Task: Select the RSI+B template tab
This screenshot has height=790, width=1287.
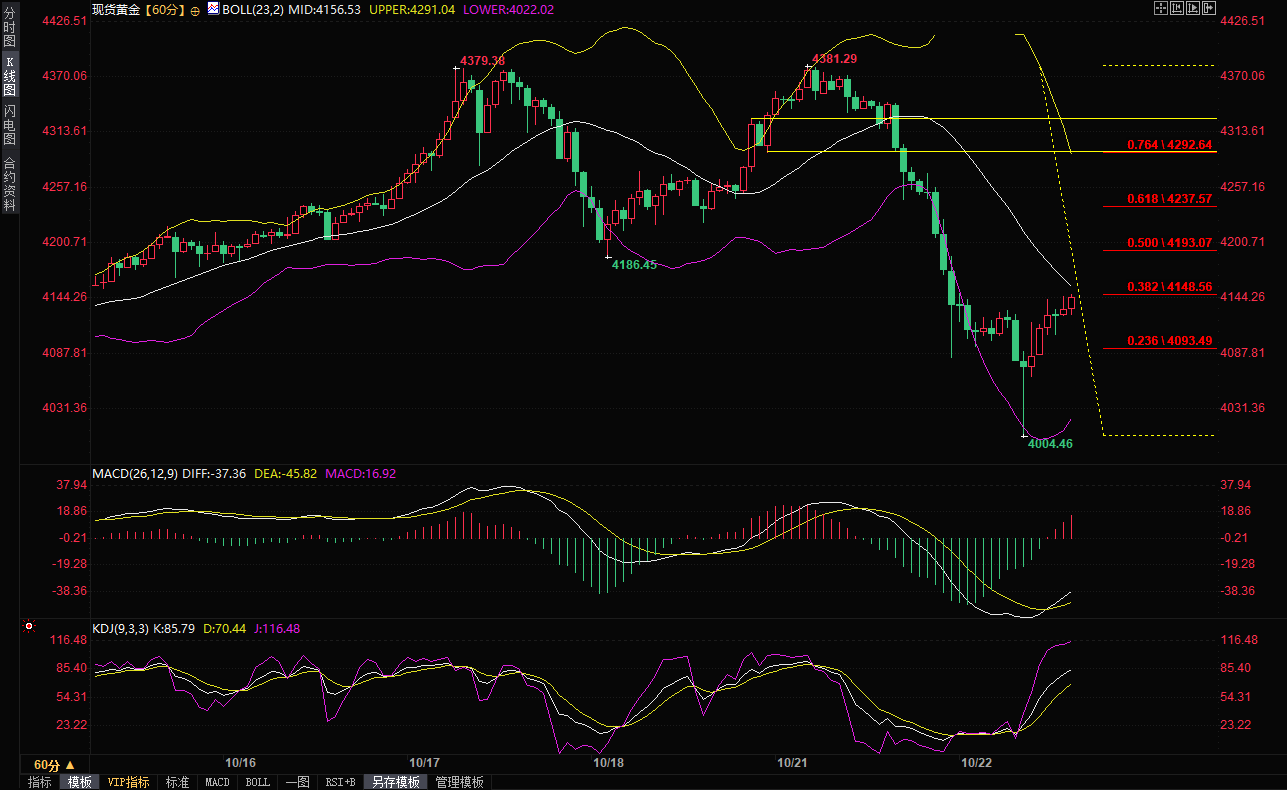Action: pos(340,782)
